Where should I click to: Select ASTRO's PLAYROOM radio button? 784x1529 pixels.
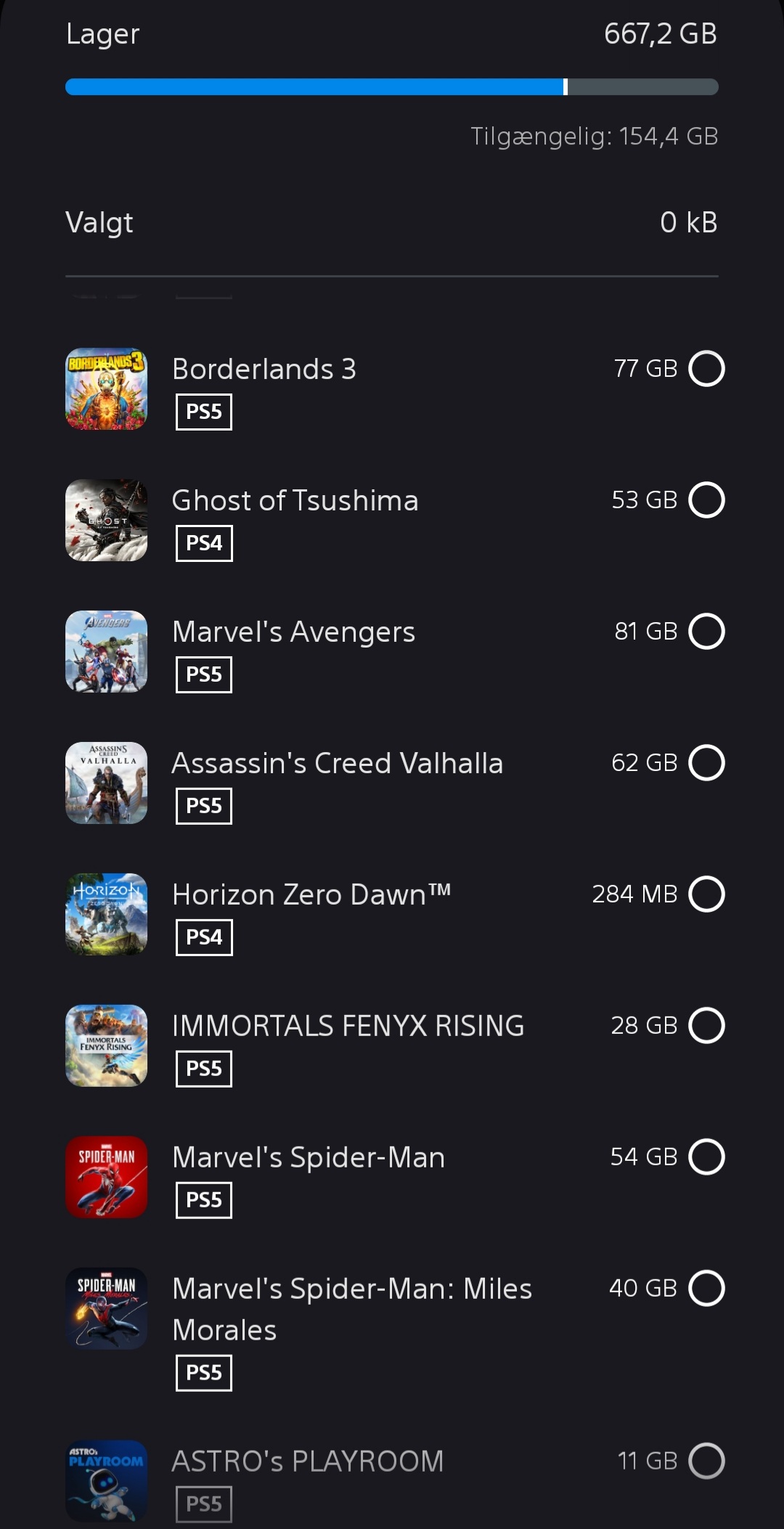pyautogui.click(x=706, y=1461)
